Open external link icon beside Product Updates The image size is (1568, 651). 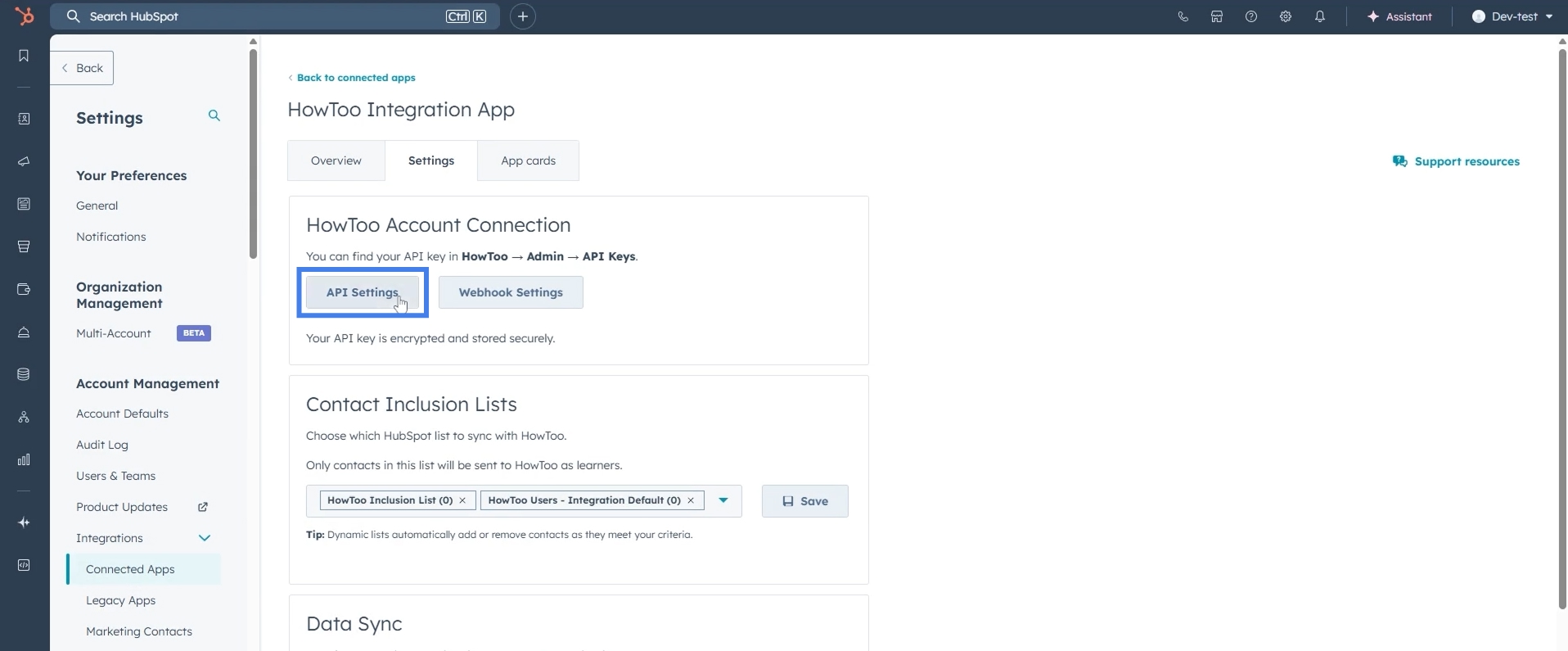coord(203,507)
